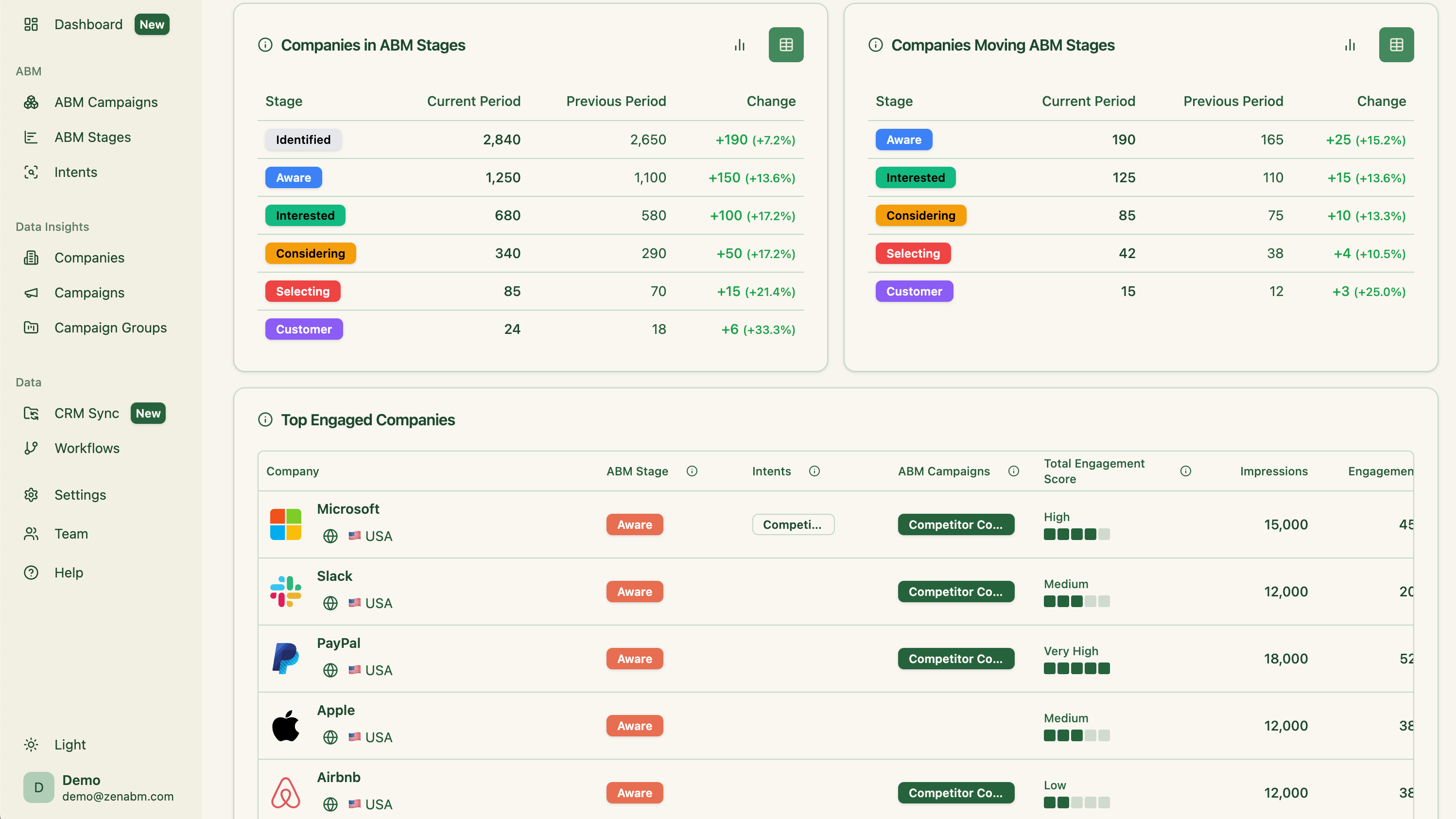The width and height of the screenshot is (1456, 819).
Task: Click Microsoft's Competi... intent tag
Action: [793, 524]
